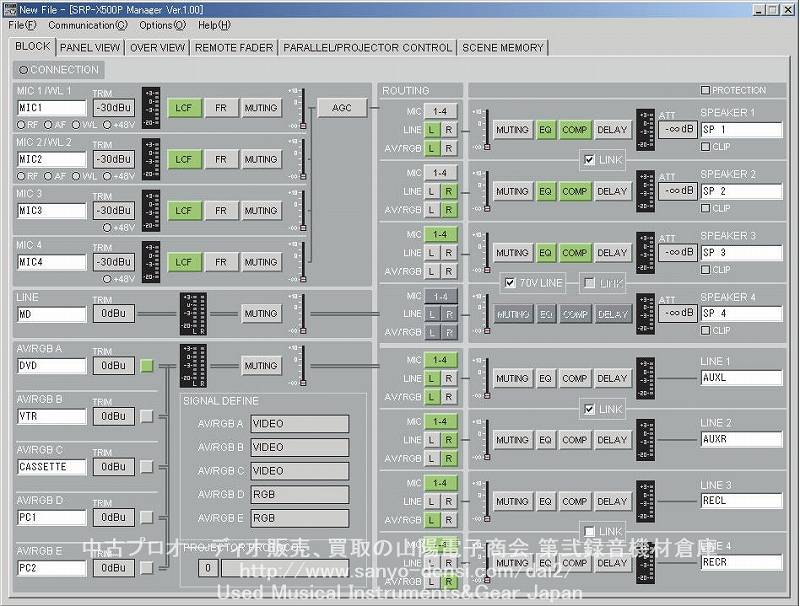Click the projector protocol 0 button
This screenshot has width=800, height=606.
pos(208,568)
